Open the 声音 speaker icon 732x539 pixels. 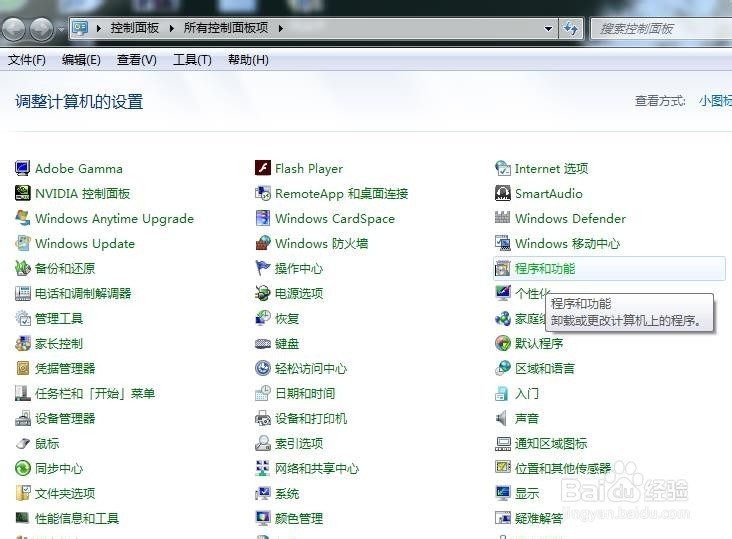pyautogui.click(x=501, y=418)
